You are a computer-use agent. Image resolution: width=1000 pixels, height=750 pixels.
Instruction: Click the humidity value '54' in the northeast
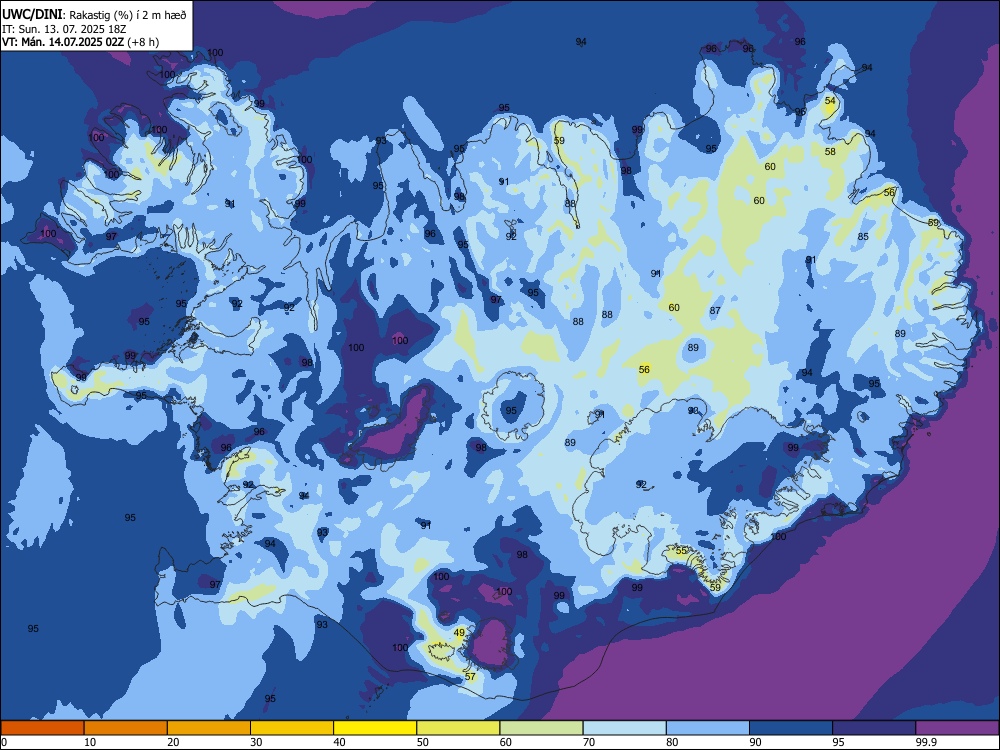(830, 101)
